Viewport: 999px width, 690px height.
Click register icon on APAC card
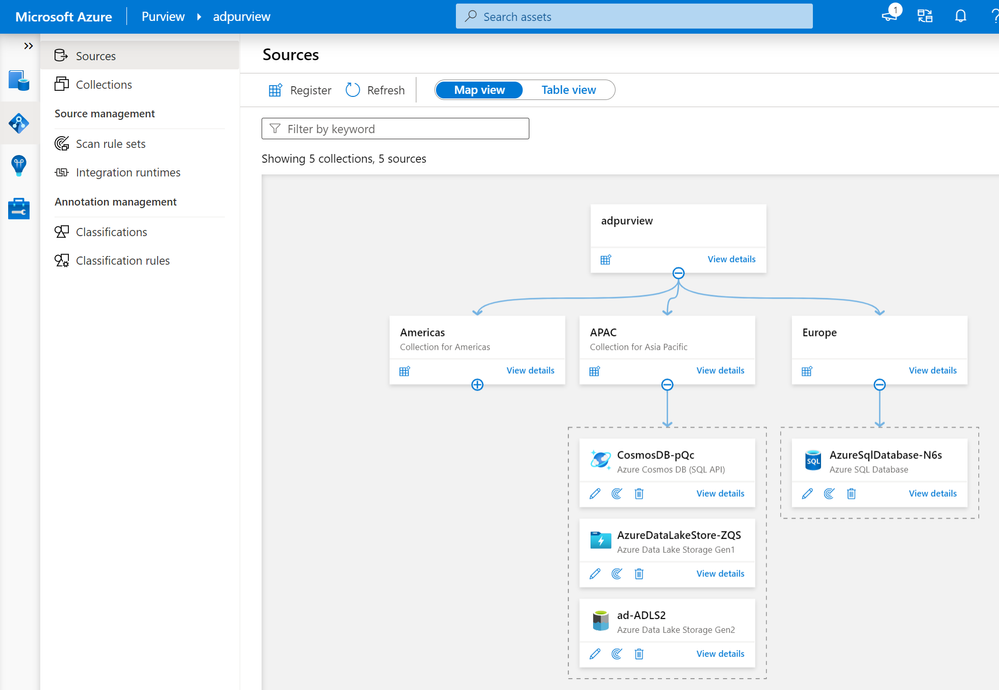click(594, 371)
